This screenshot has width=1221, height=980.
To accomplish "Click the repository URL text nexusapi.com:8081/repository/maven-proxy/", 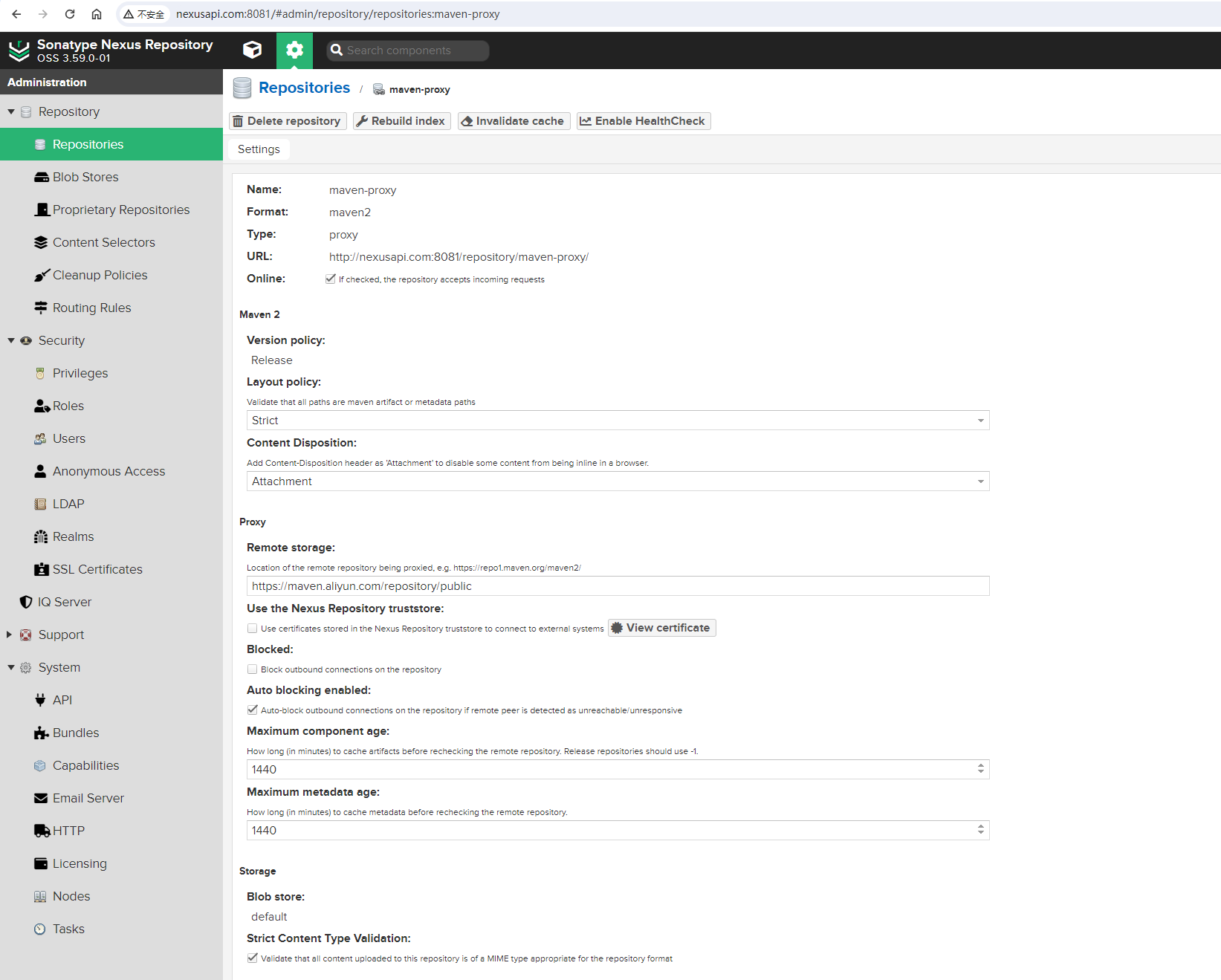I will (459, 257).
